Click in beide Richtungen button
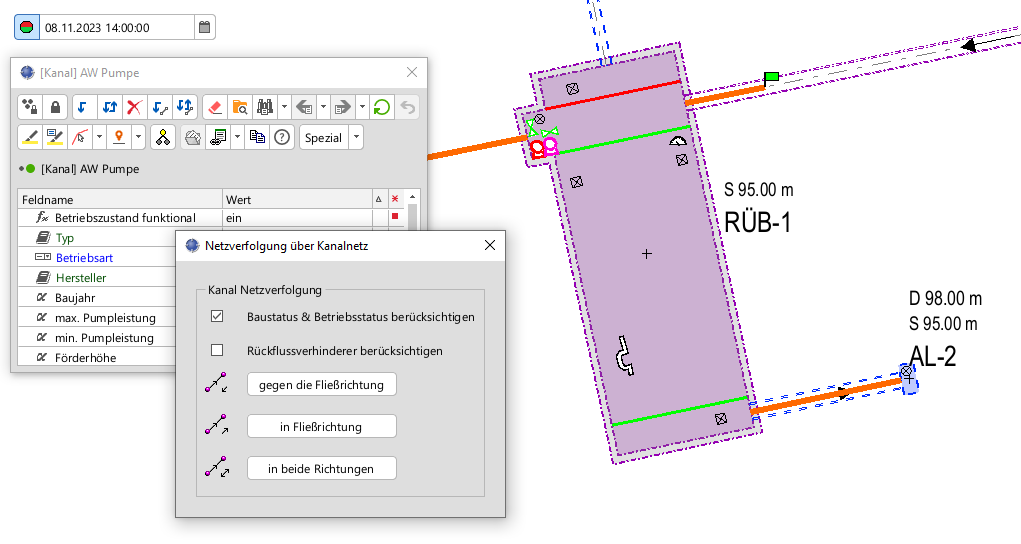 tap(322, 468)
